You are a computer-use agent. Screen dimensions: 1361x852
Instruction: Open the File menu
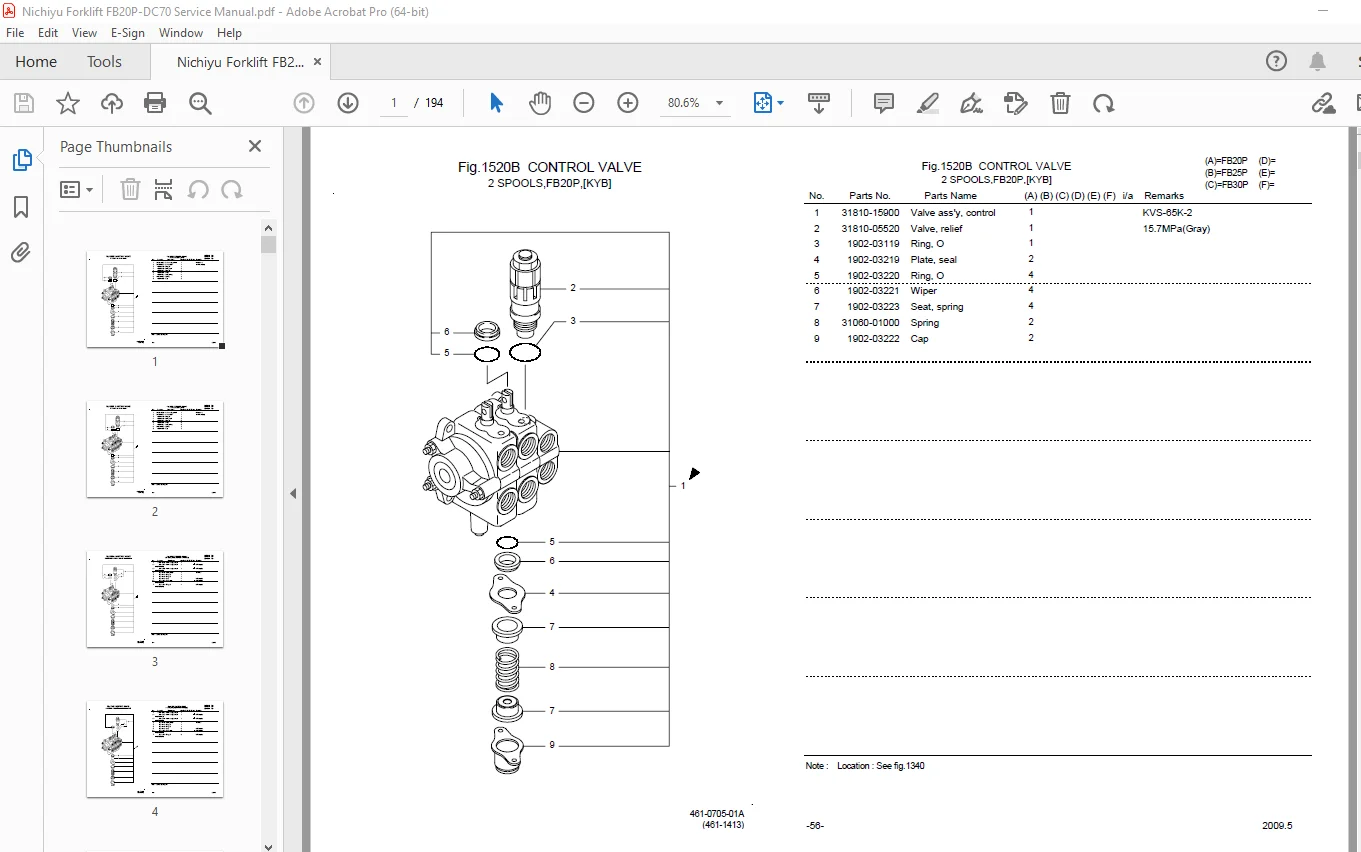point(15,33)
